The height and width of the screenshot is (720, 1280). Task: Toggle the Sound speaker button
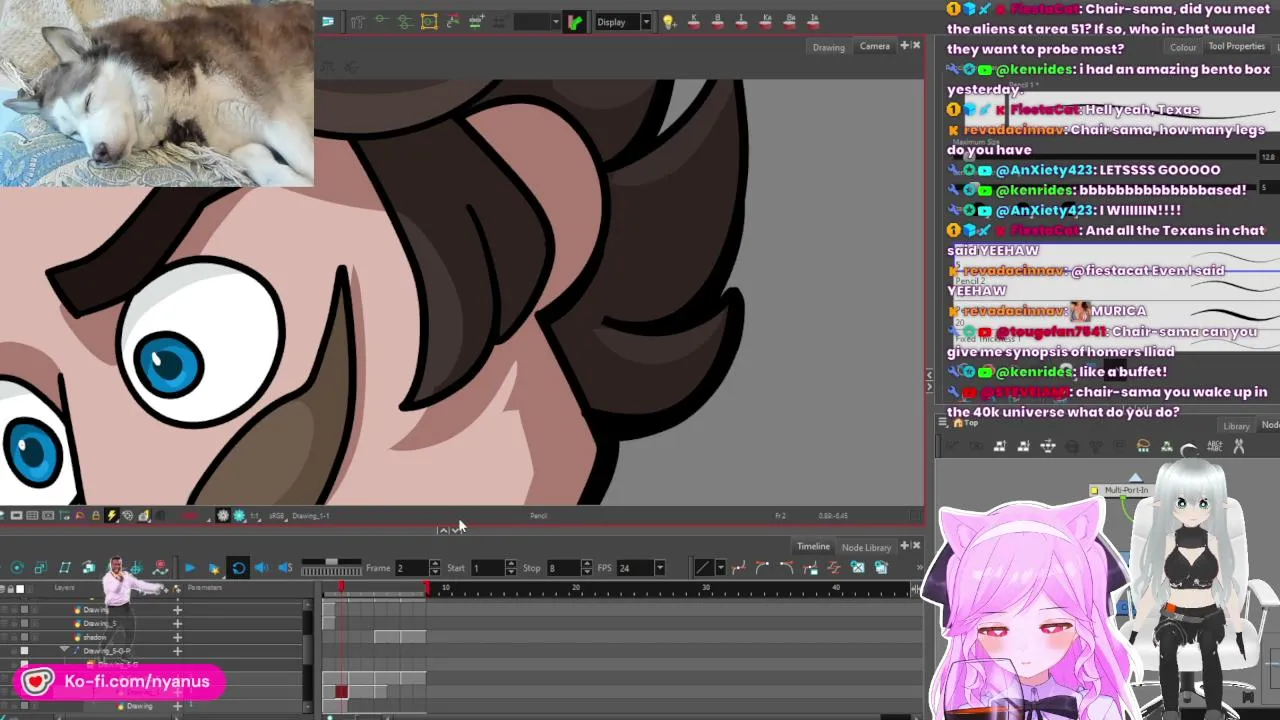261,567
